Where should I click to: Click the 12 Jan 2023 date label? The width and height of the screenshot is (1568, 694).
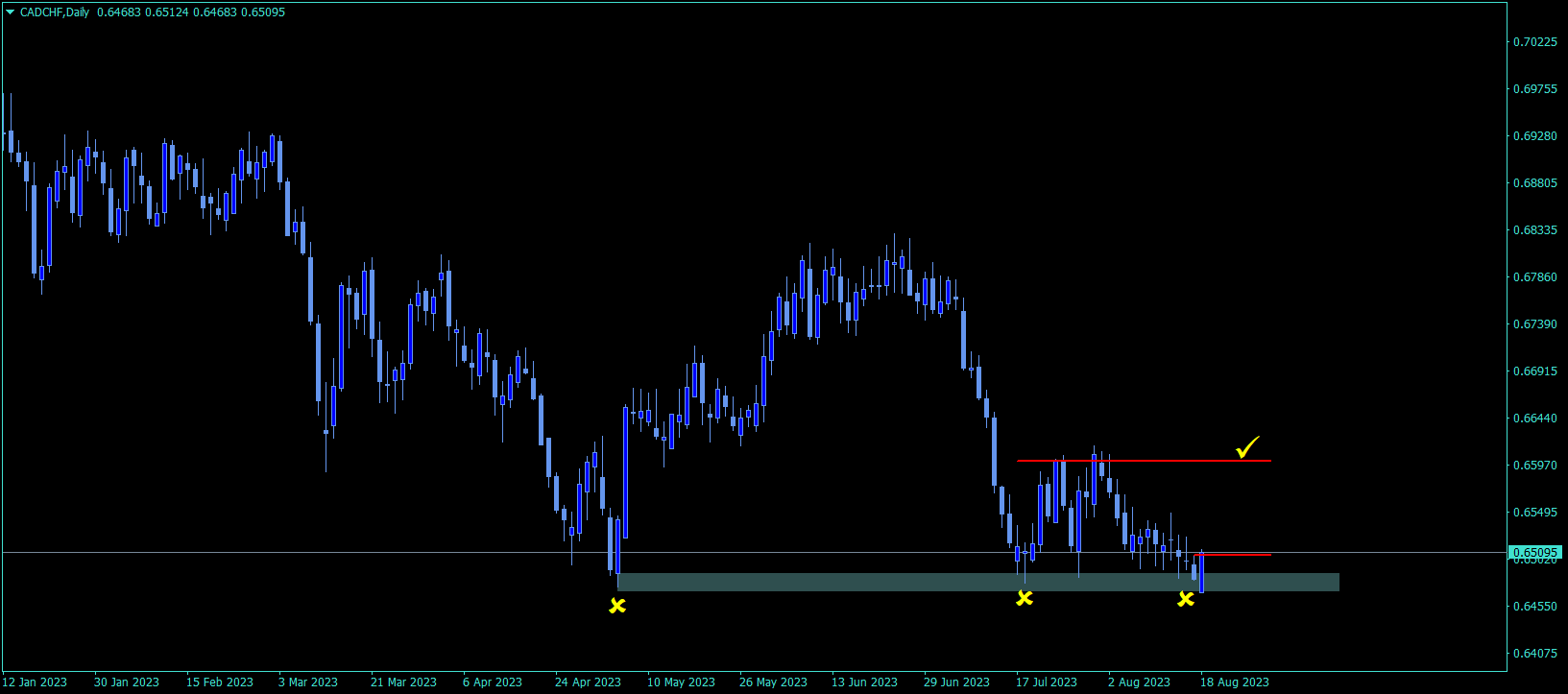coord(35,682)
